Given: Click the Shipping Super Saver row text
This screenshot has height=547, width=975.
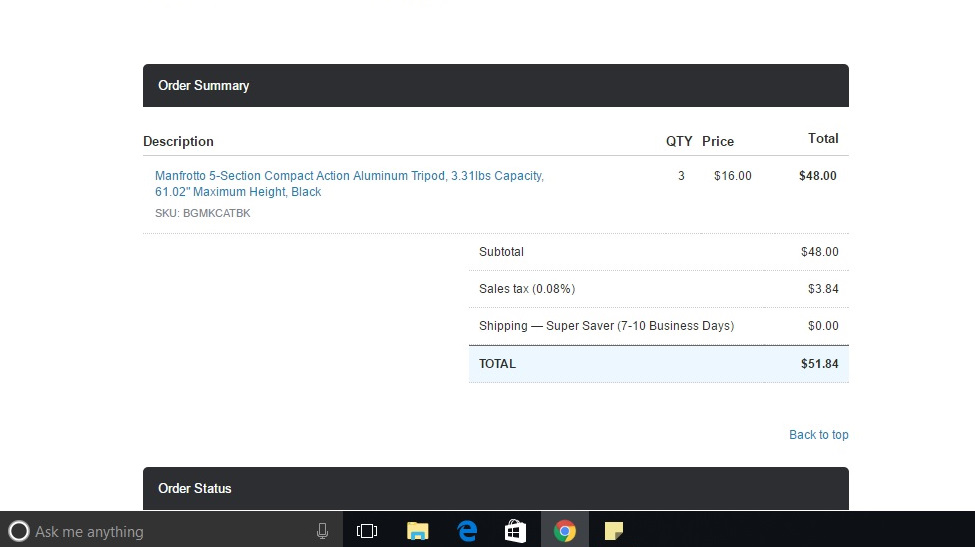Looking at the screenshot, I should click(606, 326).
